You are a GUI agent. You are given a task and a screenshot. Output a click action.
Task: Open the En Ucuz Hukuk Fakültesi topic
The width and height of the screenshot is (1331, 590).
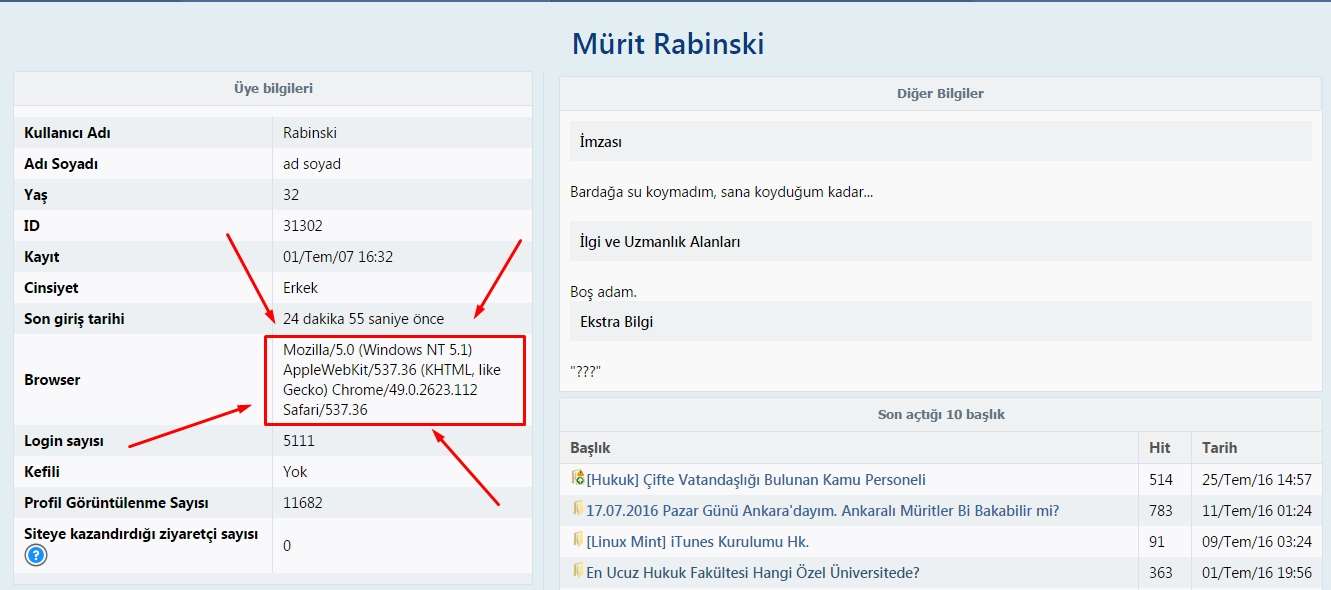point(752,573)
